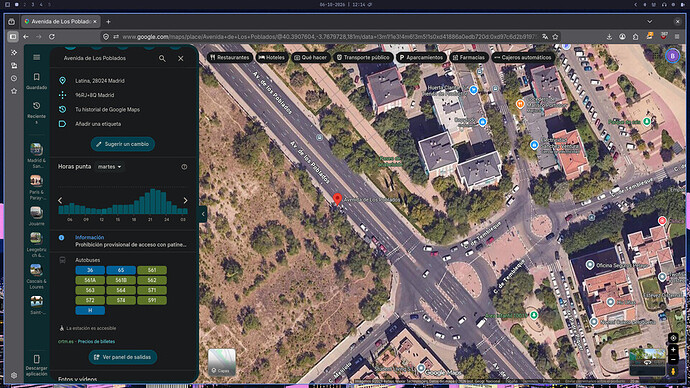Open a new browser tab
Viewport: 690px width, 388px height.
pyautogui.click(x=108, y=22)
